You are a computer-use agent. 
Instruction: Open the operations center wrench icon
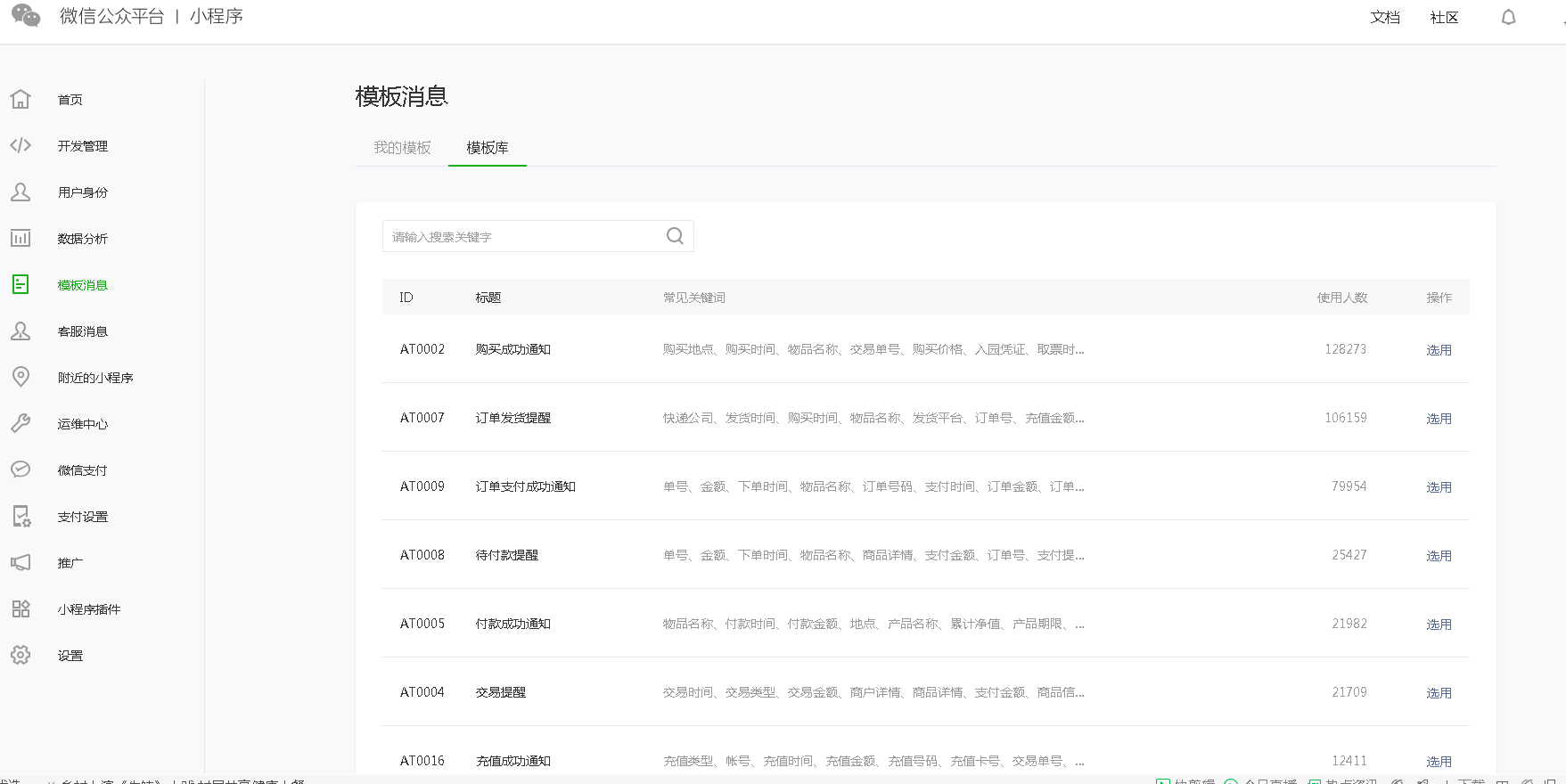(20, 424)
